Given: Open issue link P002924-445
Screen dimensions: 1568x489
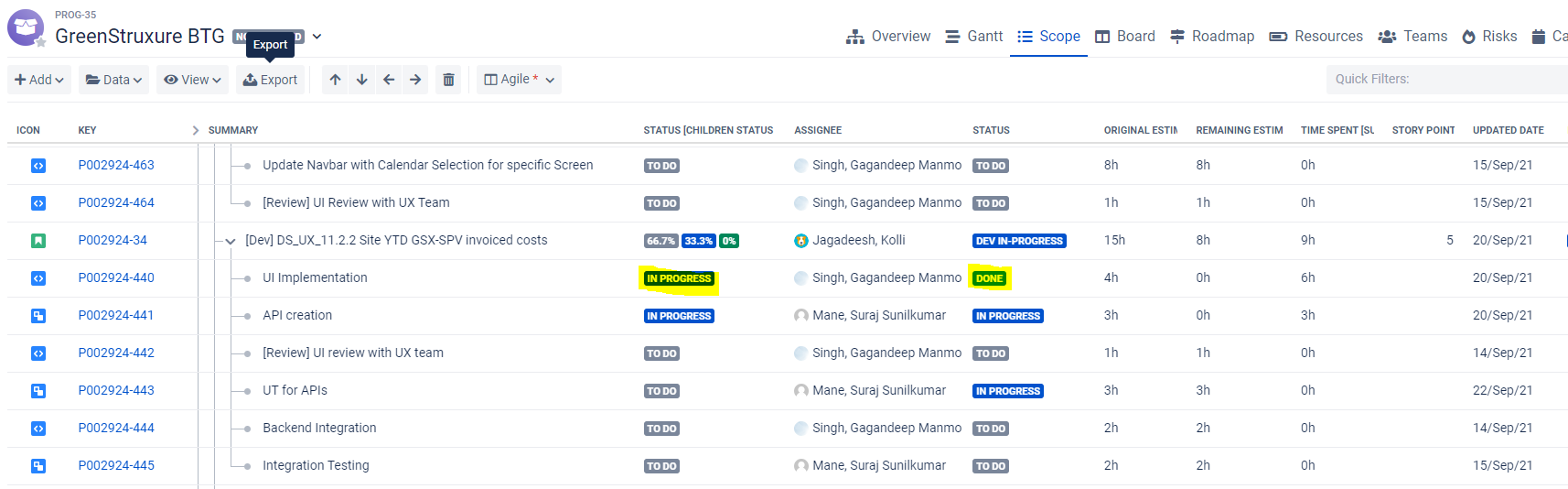Looking at the screenshot, I should click(116, 465).
